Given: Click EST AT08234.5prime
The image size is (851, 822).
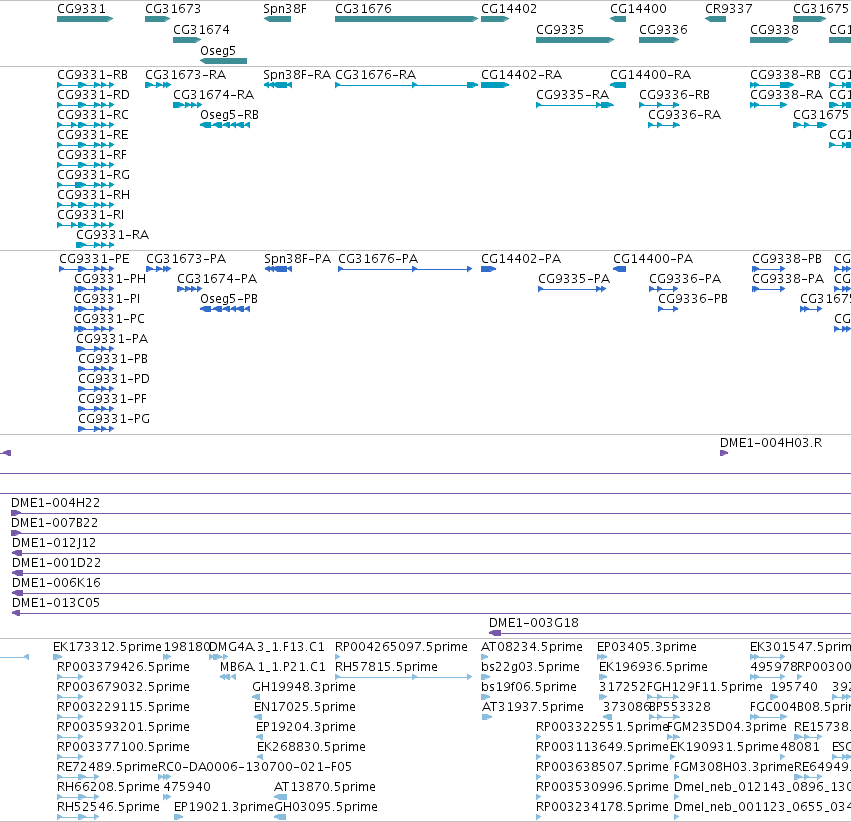Looking at the screenshot, I should point(485,657).
